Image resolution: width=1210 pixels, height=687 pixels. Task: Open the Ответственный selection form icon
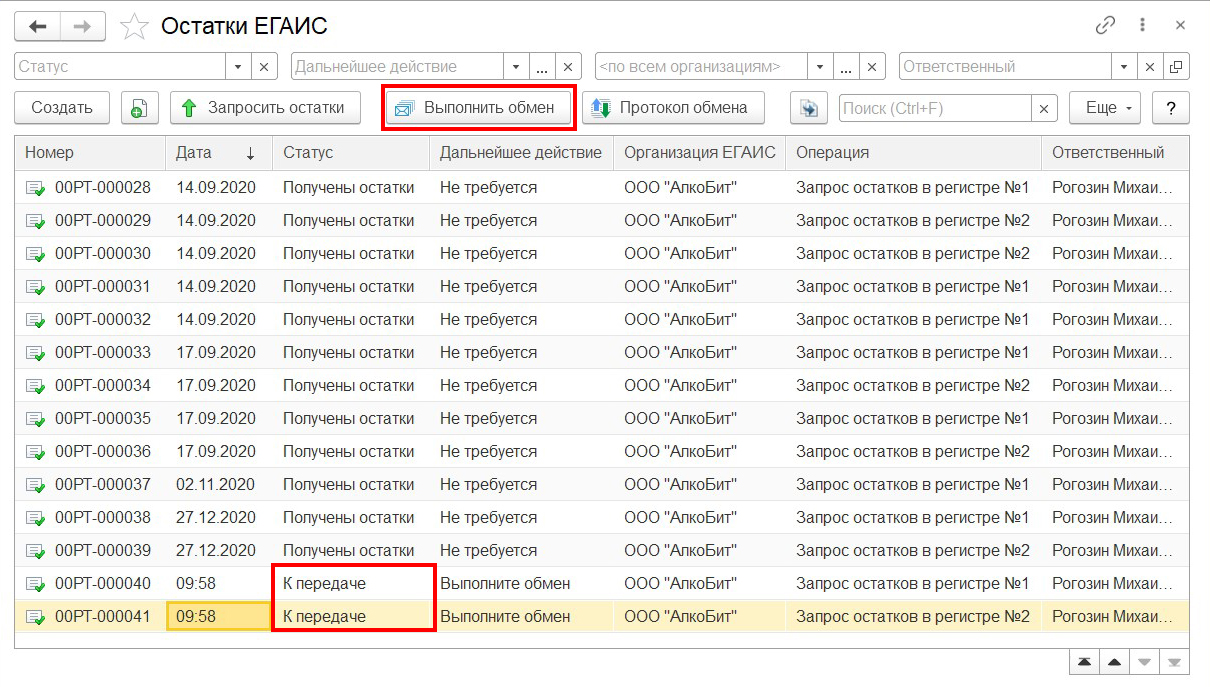click(x=1176, y=67)
